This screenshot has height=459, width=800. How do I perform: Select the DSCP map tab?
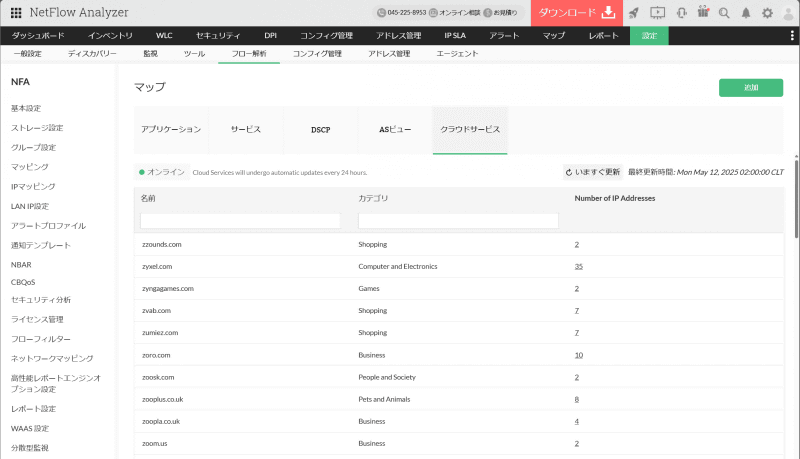click(320, 130)
